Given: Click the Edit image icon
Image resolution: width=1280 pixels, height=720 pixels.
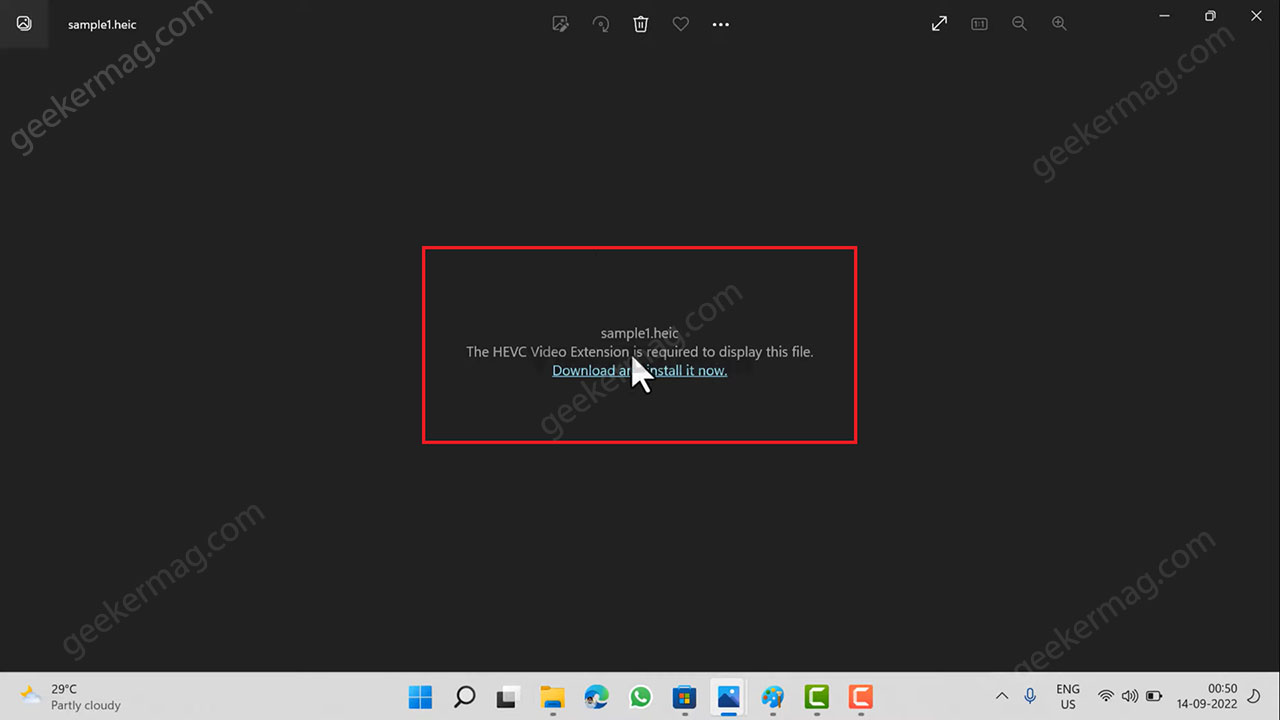Looking at the screenshot, I should [561, 24].
